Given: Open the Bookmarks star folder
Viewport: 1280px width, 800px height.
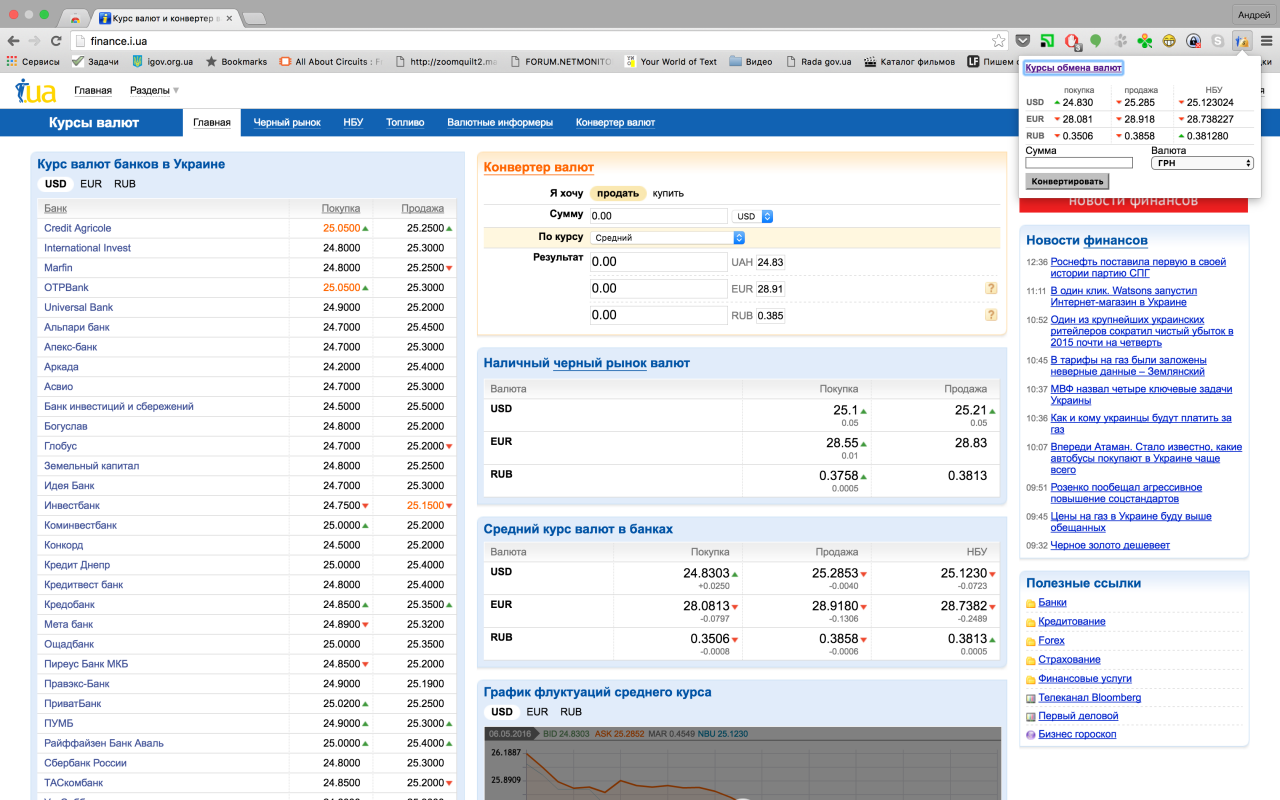Looking at the screenshot, I should tap(237, 62).
